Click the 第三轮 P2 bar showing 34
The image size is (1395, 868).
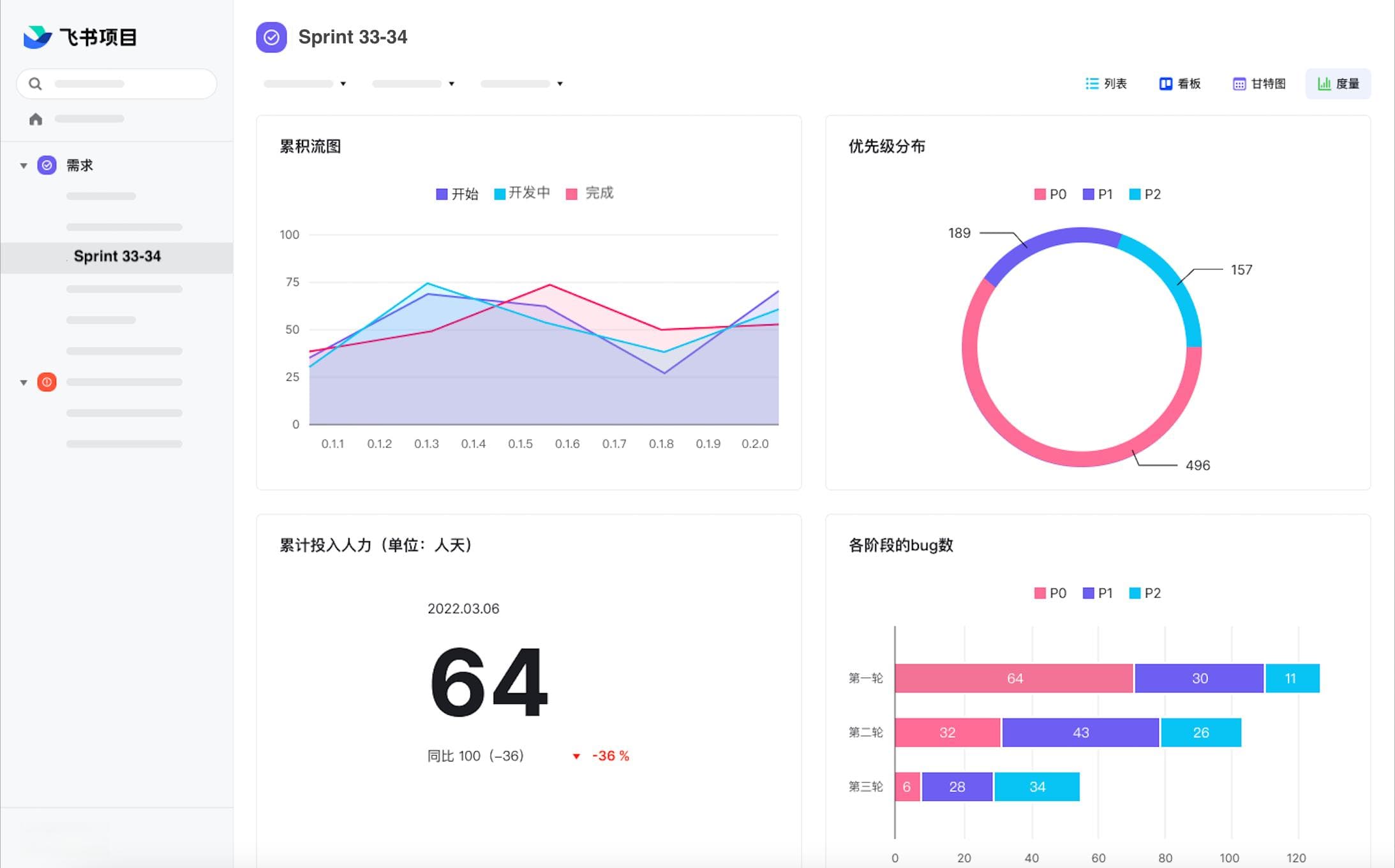click(x=1037, y=787)
